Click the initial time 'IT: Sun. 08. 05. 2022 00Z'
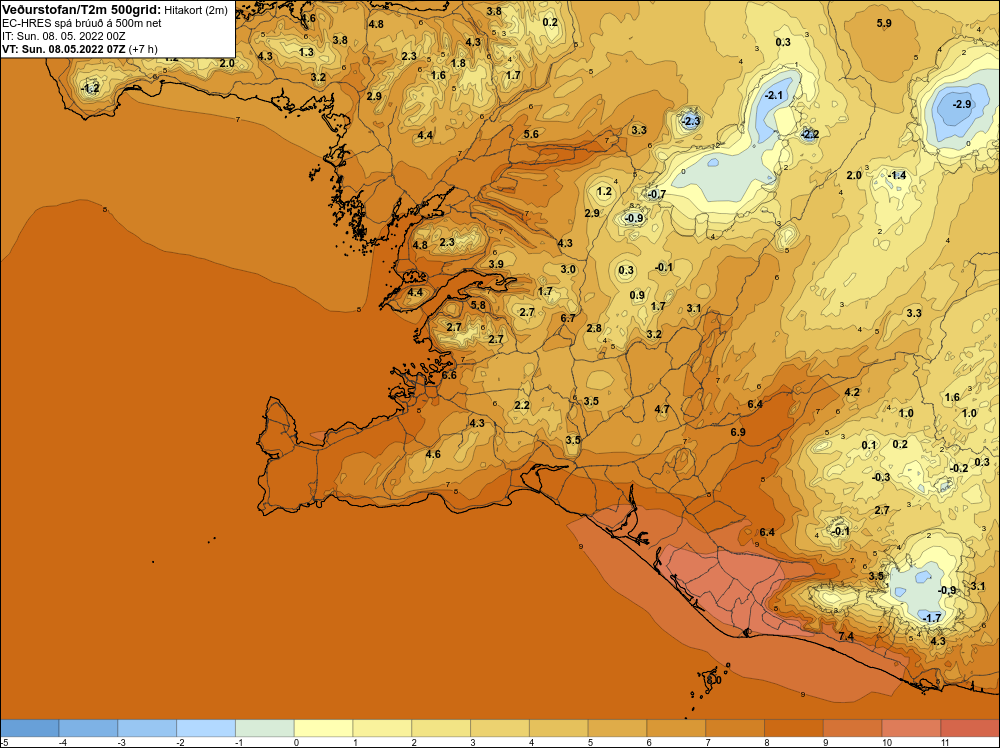Screen dimensions: 1000x748 click(x=64, y=36)
